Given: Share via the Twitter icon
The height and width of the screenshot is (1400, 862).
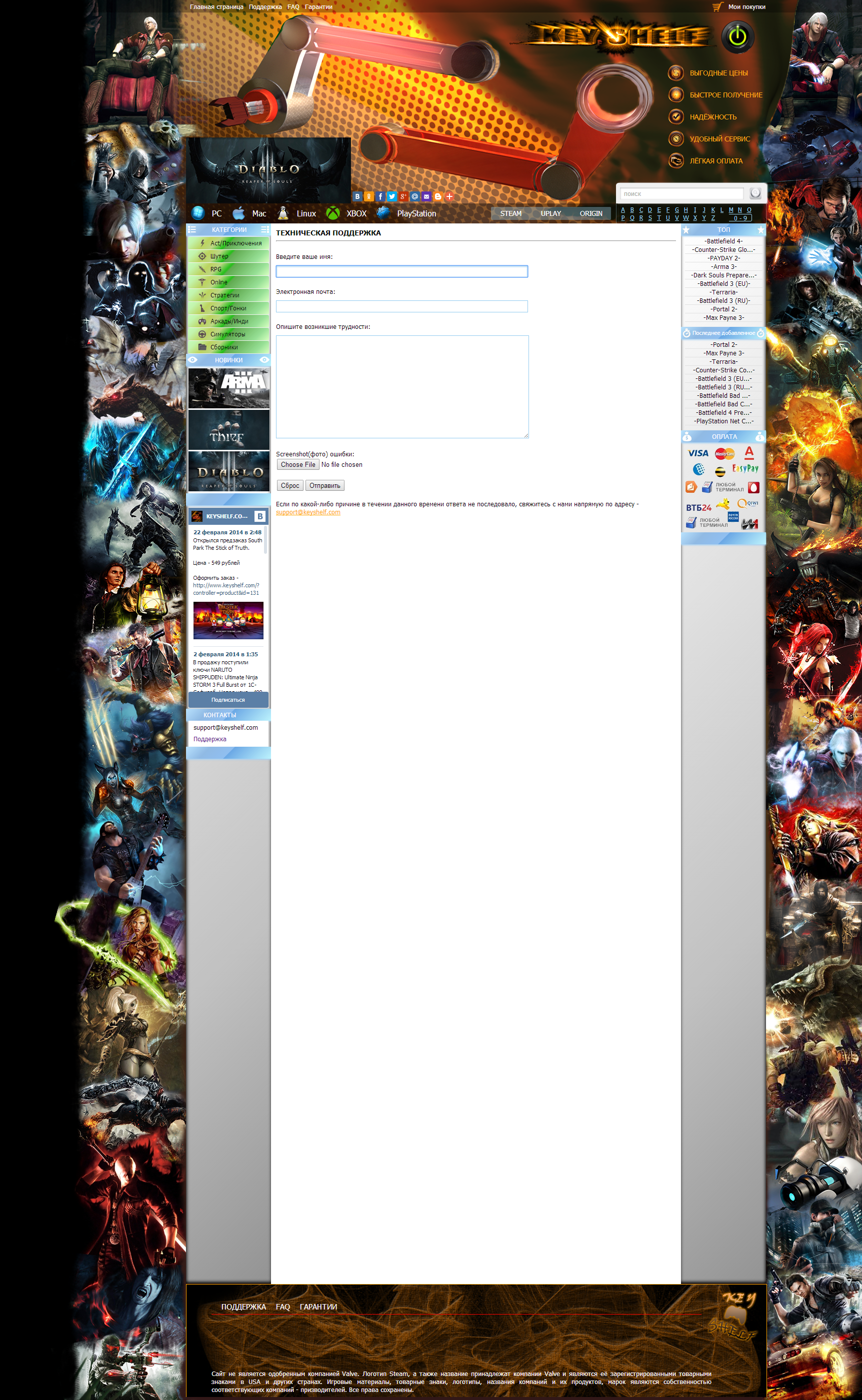Looking at the screenshot, I should (x=391, y=196).
